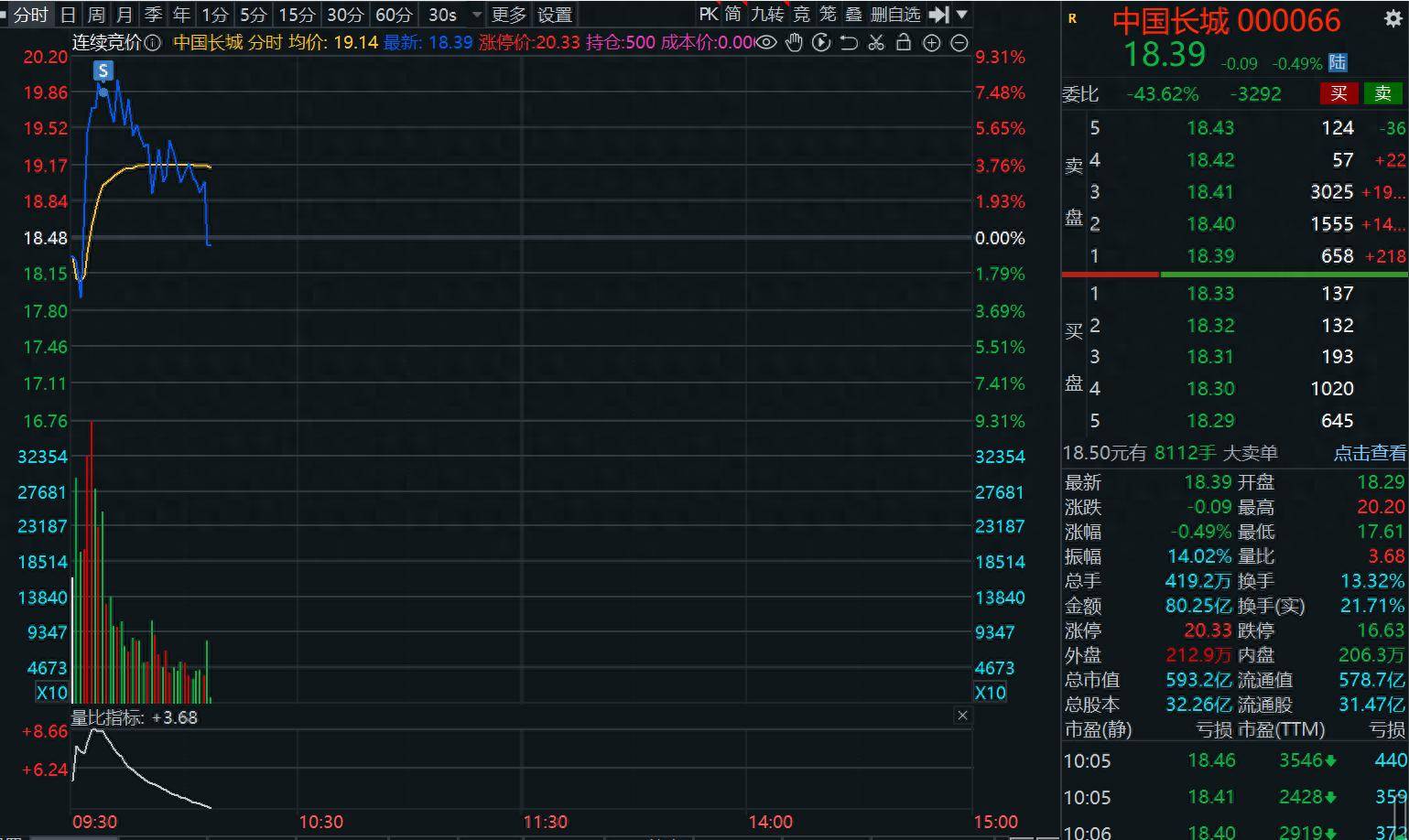Toggle the eye visibility icon in chart toolbar
This screenshot has width=1409, height=840.
[x=766, y=42]
